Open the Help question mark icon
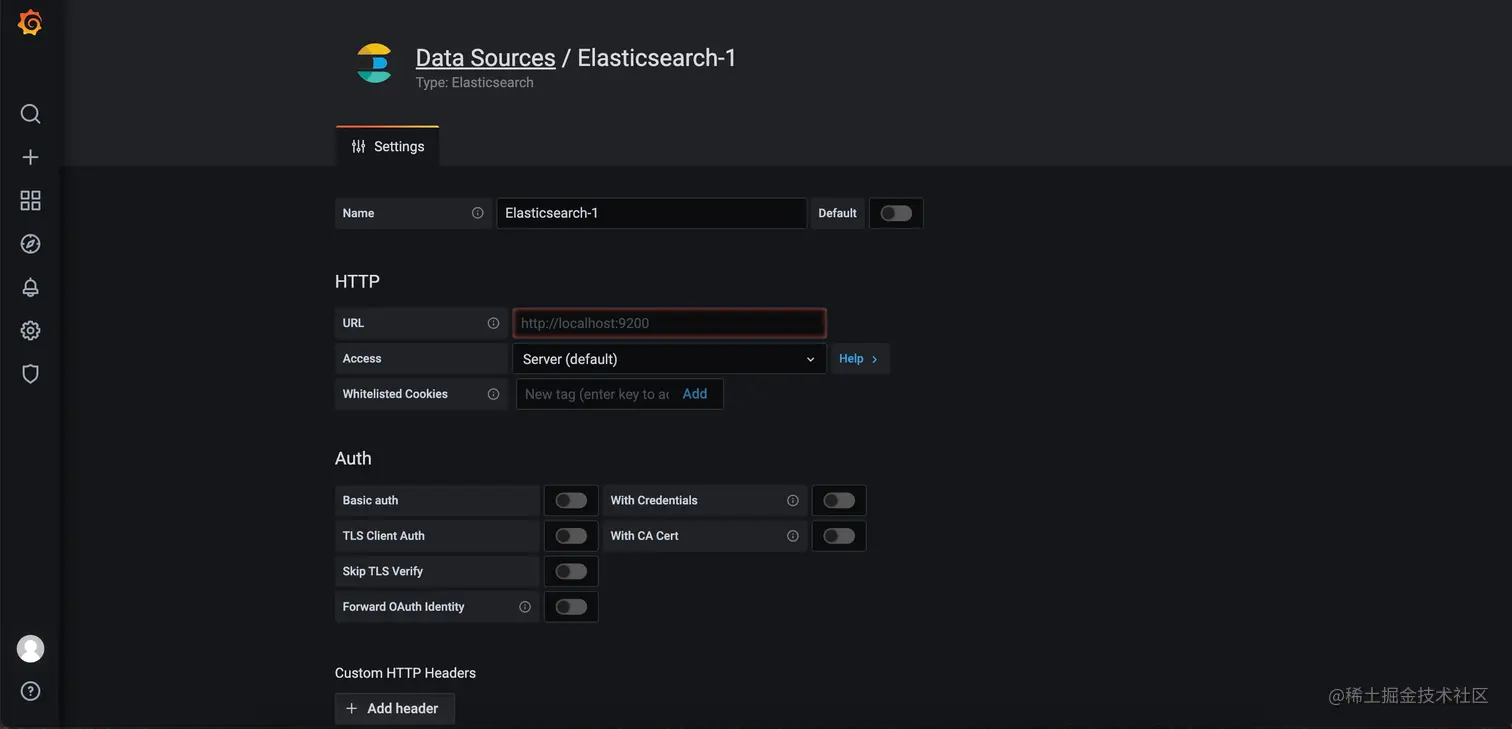Image resolution: width=1512 pixels, height=729 pixels. (30, 691)
